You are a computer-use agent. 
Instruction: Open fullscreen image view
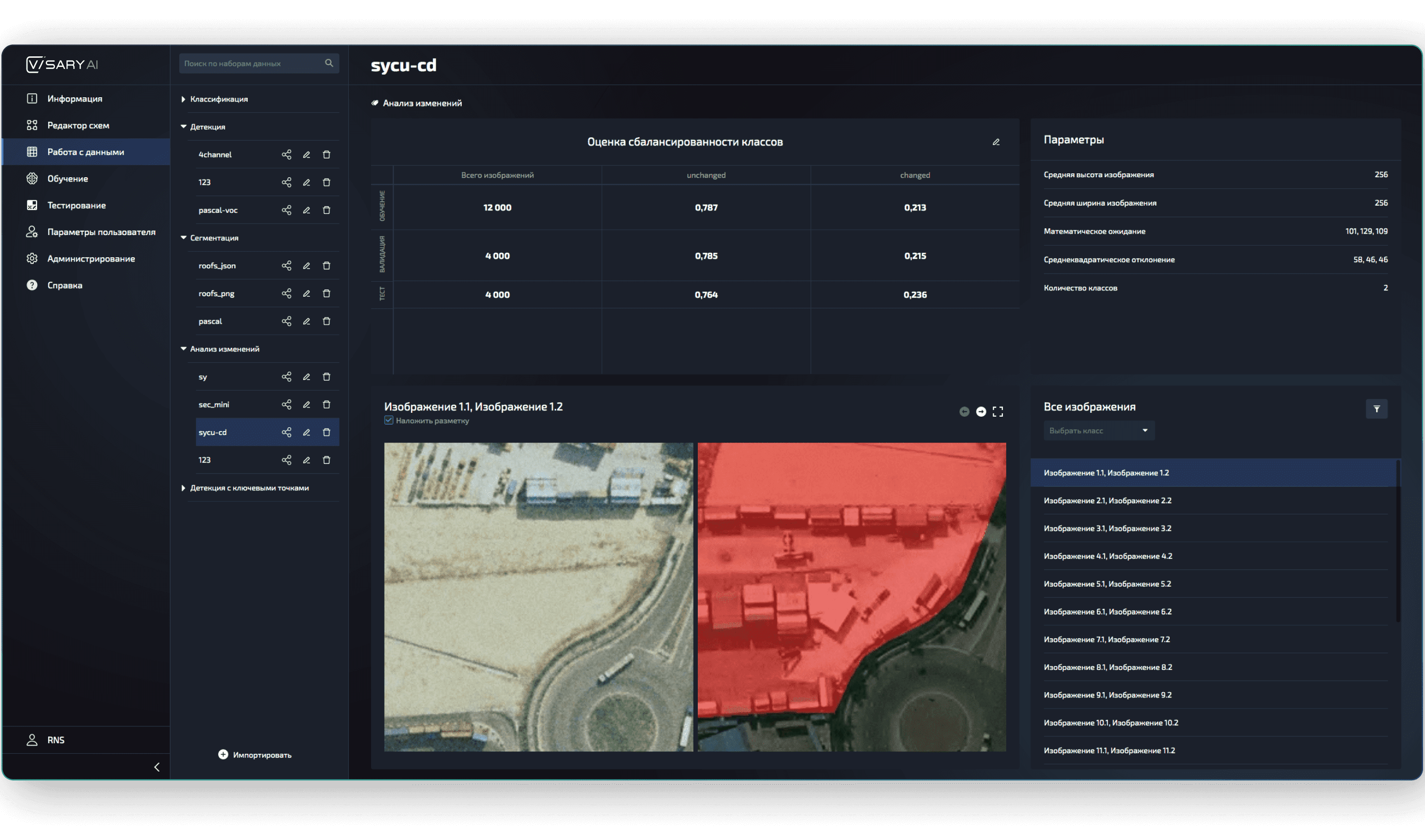[x=998, y=411]
